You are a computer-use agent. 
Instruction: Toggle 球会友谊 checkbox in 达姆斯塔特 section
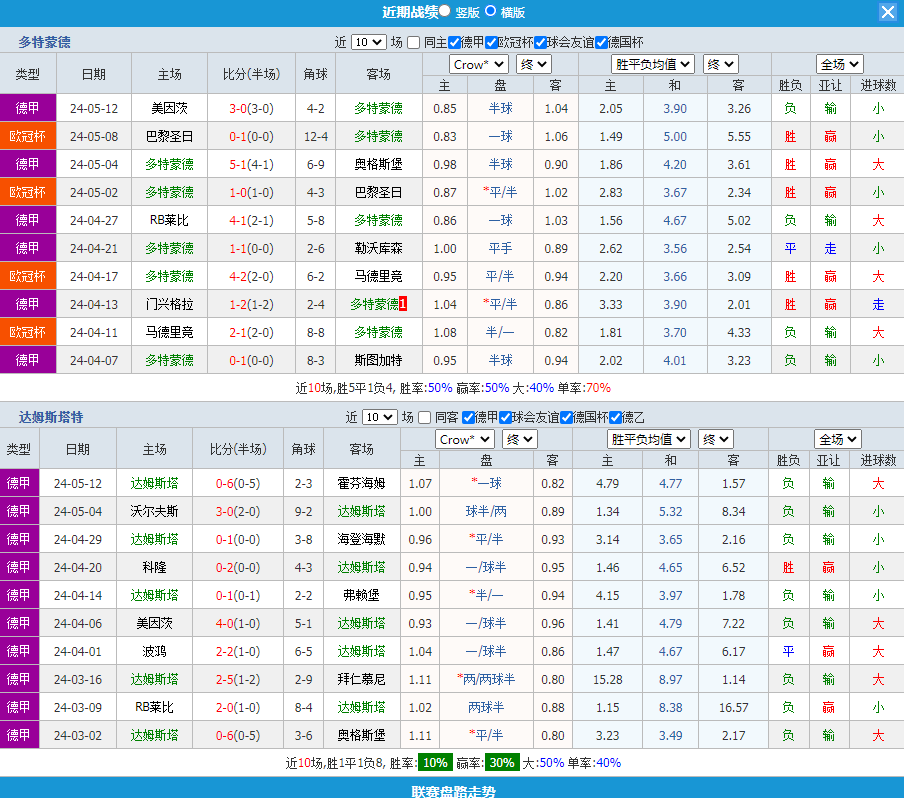pyautogui.click(x=506, y=417)
